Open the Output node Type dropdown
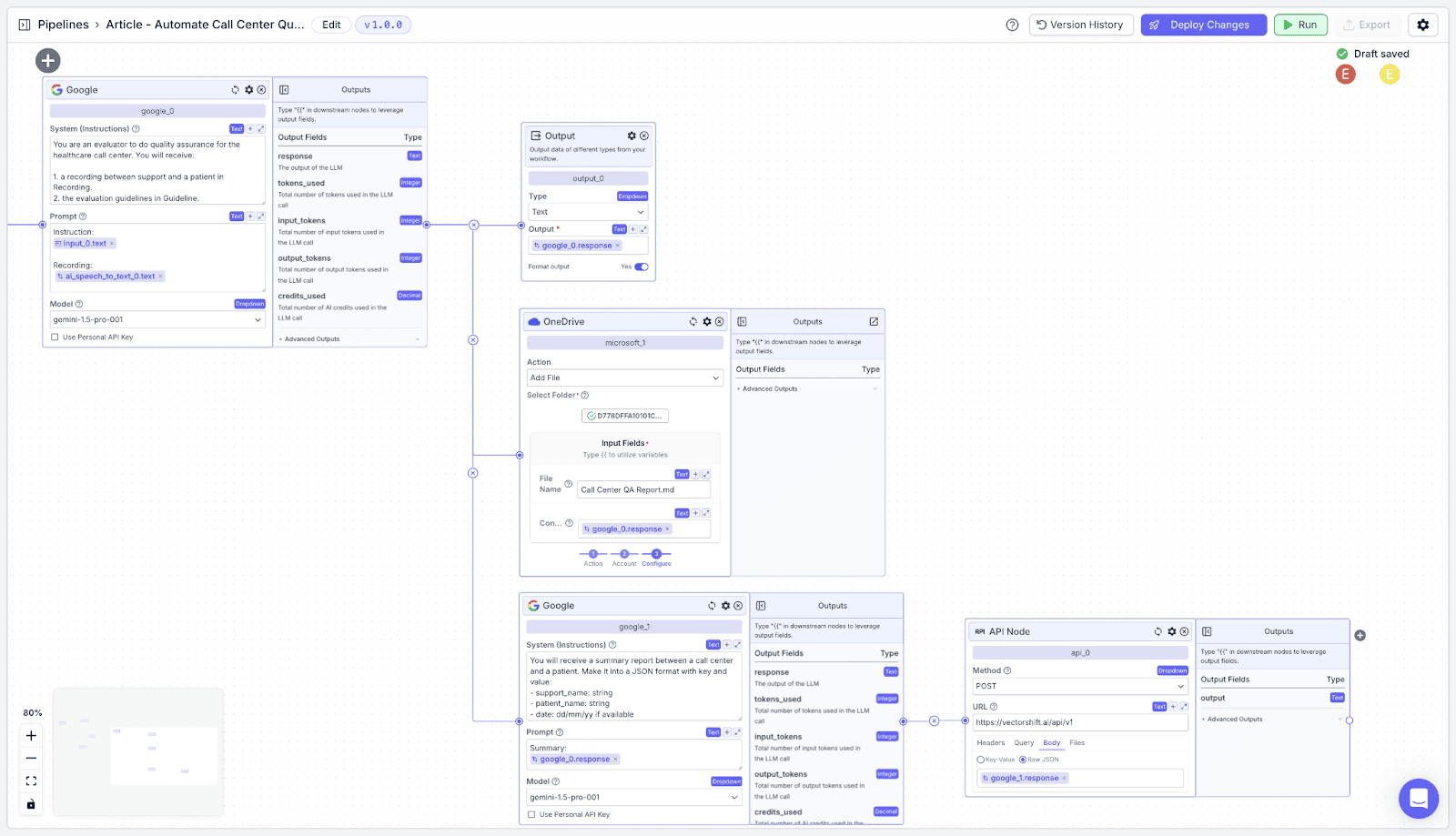Image resolution: width=1456 pixels, height=836 pixels. click(x=588, y=212)
